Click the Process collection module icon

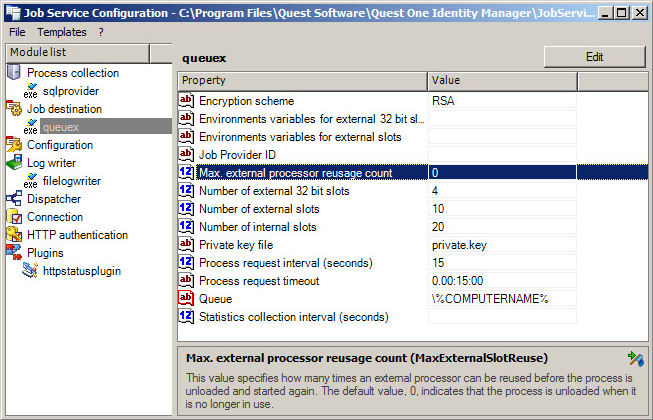pos(14,72)
